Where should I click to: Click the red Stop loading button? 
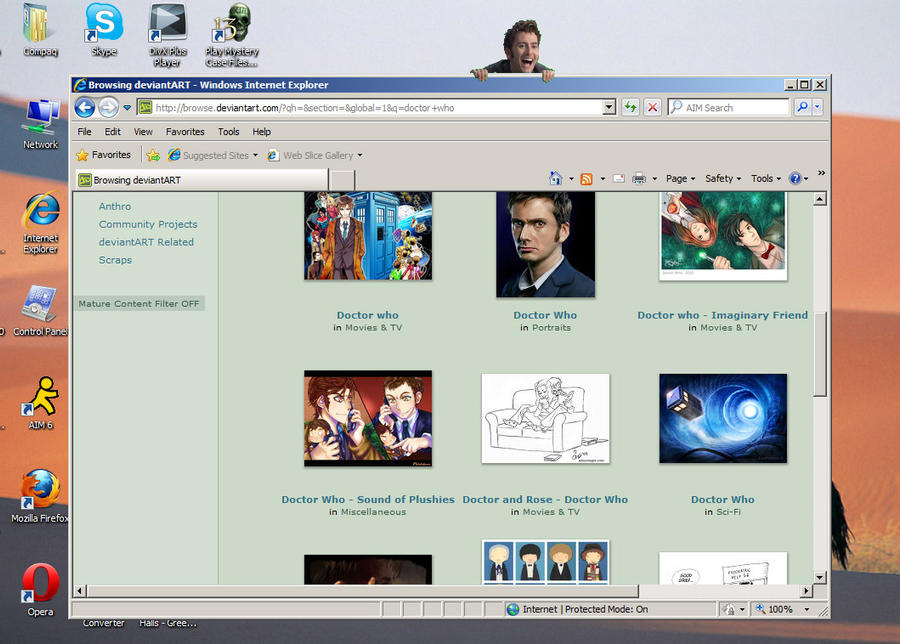653,107
